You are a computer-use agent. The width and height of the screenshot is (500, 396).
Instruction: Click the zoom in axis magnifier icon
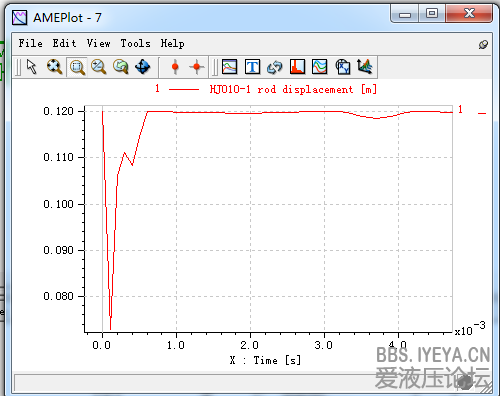click(x=99, y=67)
